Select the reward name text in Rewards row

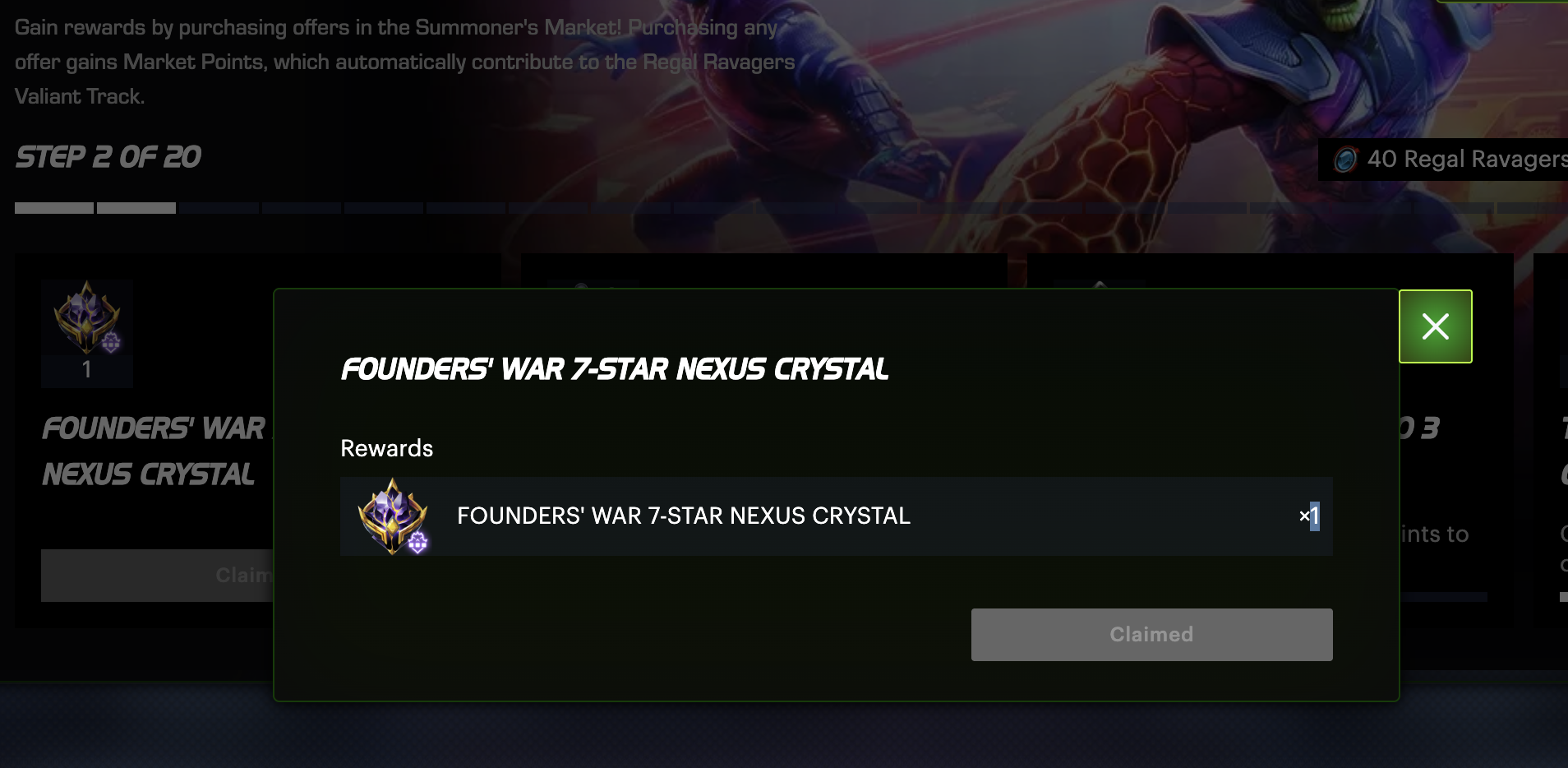[x=683, y=516]
